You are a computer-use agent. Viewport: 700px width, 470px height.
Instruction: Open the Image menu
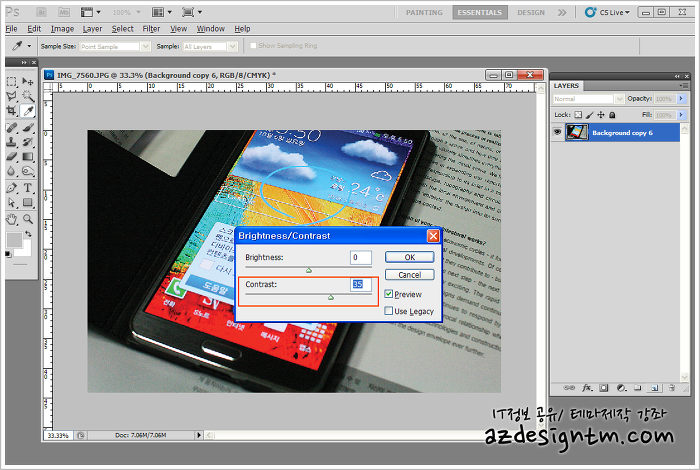click(62, 29)
